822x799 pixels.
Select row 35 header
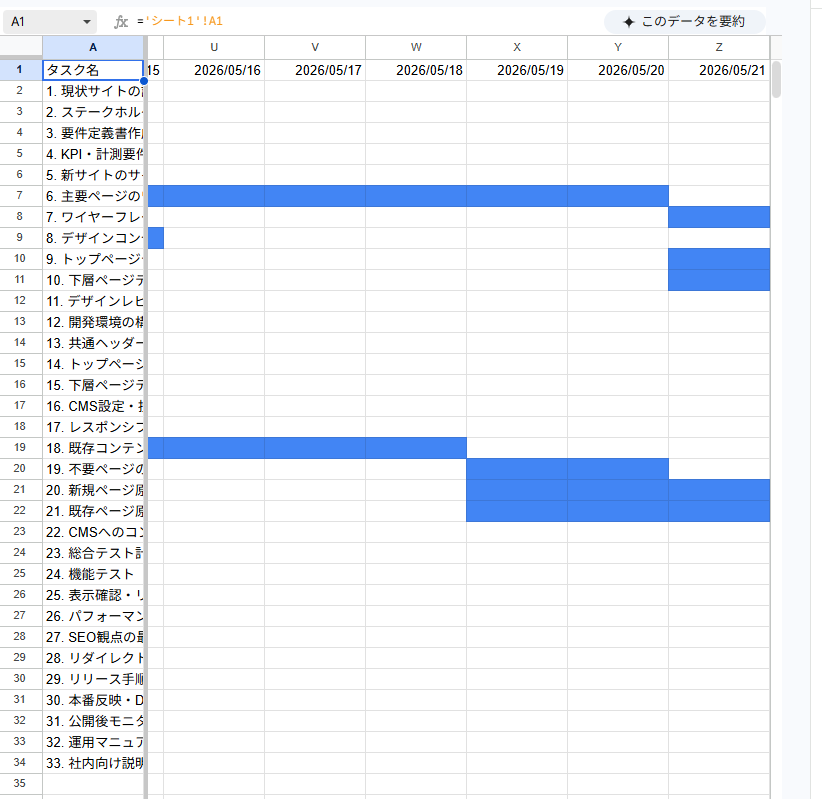pos(20,783)
